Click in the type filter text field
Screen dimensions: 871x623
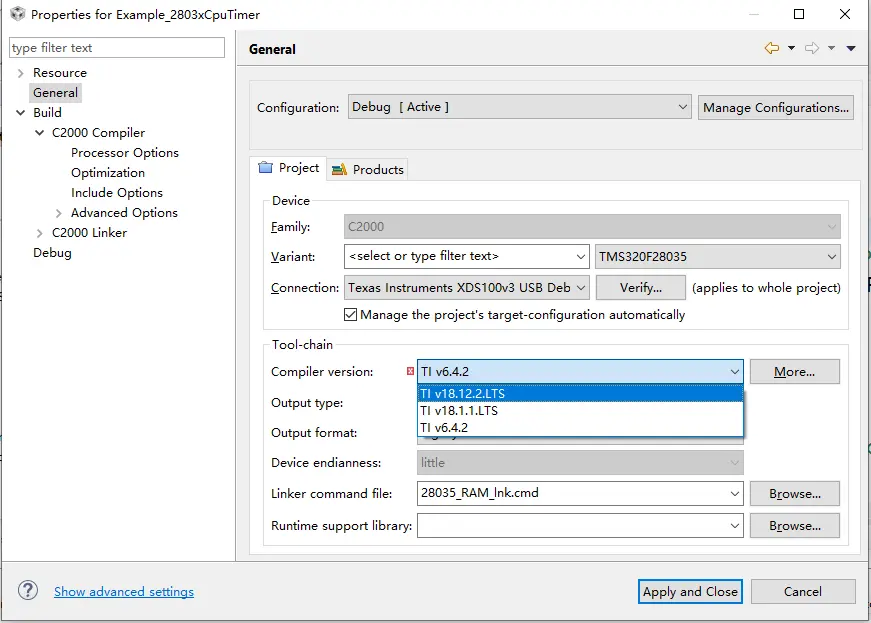click(x=117, y=48)
